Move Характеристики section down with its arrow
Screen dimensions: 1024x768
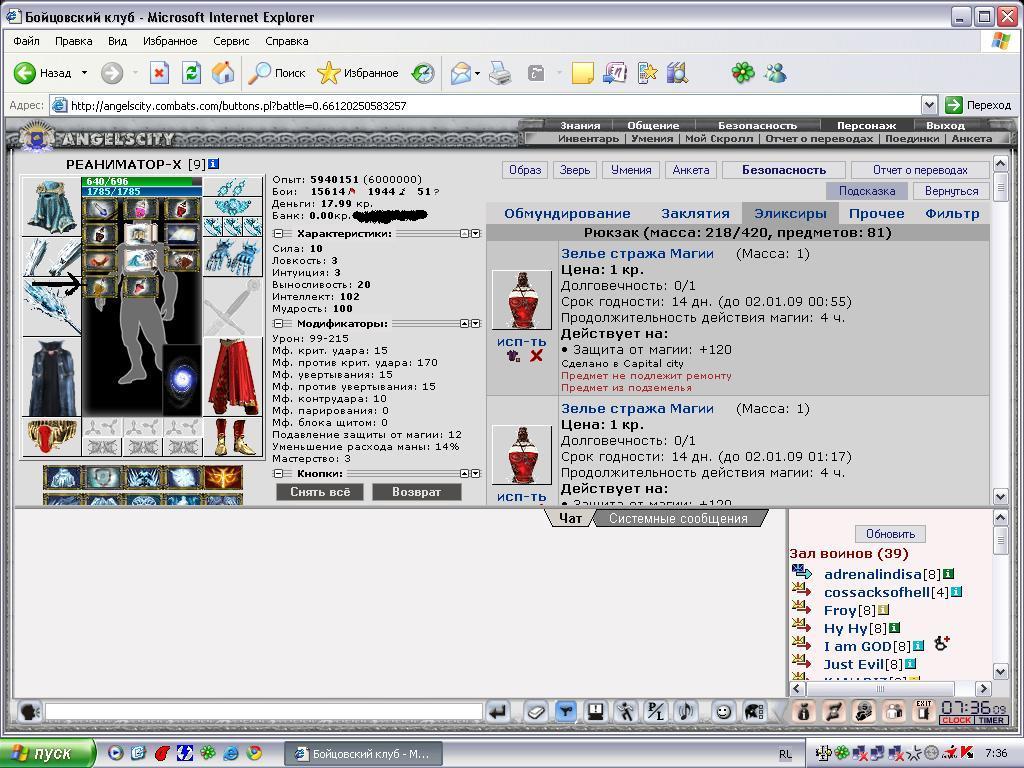pyautogui.click(x=475, y=234)
